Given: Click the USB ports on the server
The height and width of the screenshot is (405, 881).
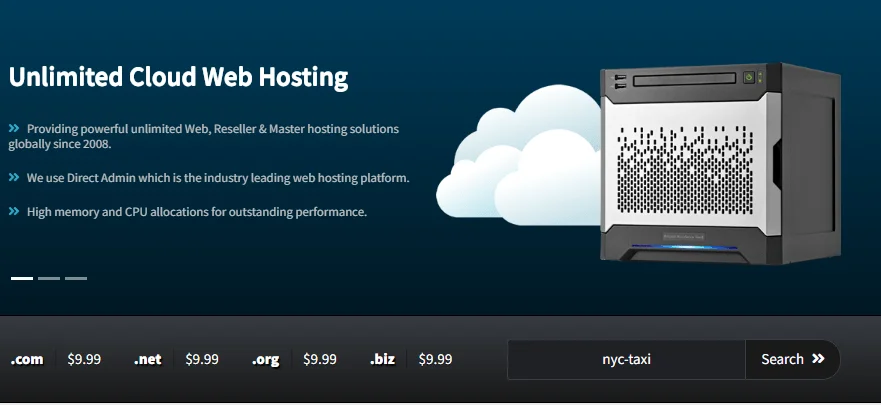Looking at the screenshot, I should [617, 81].
